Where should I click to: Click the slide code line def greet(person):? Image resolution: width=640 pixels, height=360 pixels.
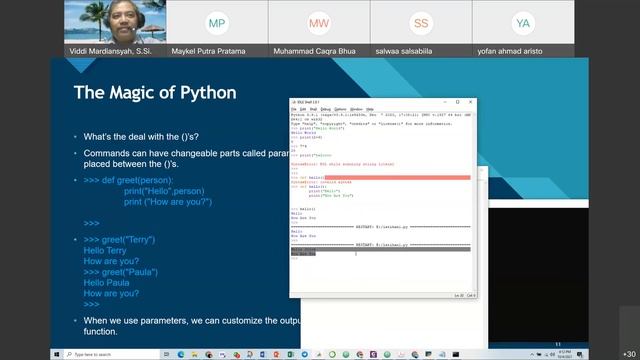[129, 180]
